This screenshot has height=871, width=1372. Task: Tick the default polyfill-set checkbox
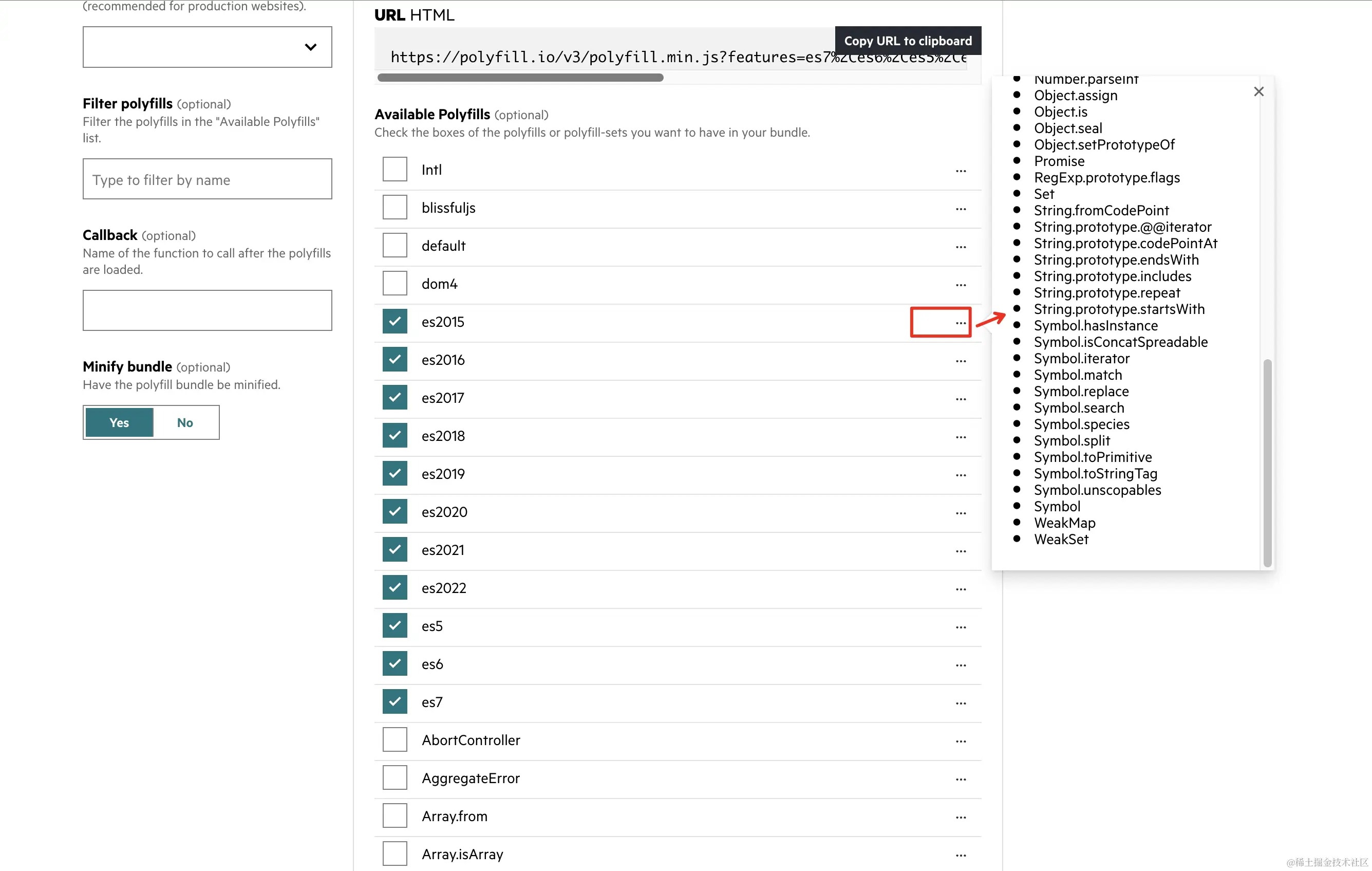pyautogui.click(x=394, y=246)
